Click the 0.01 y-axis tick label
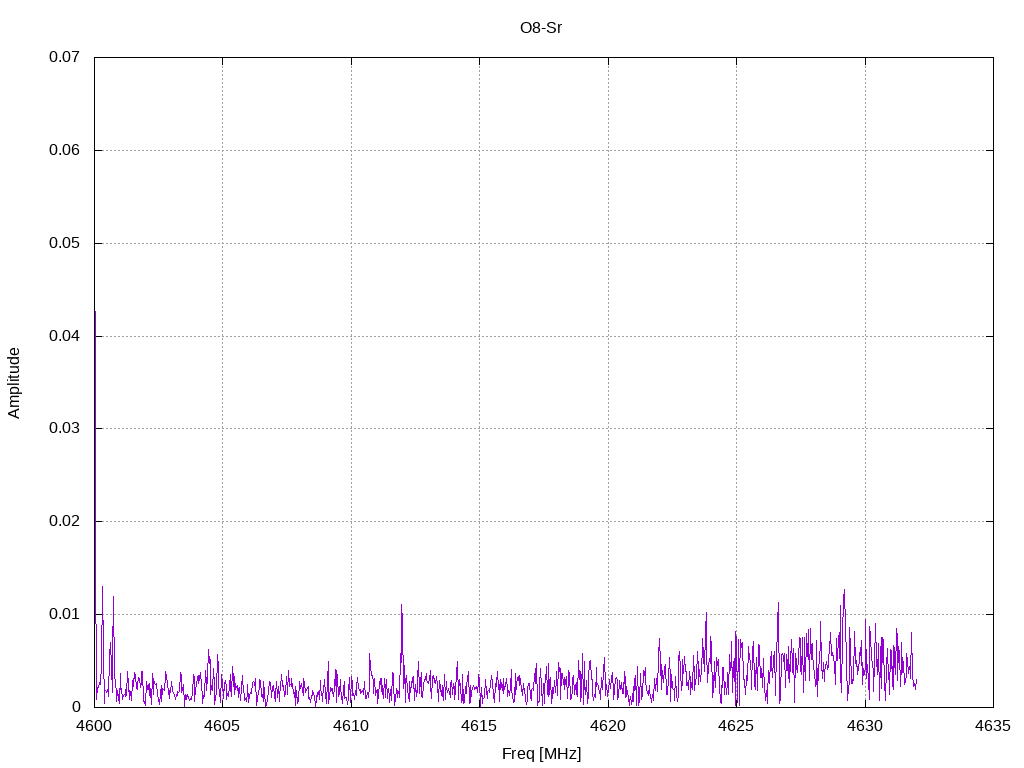This screenshot has height=768, width=1024. pos(64,614)
